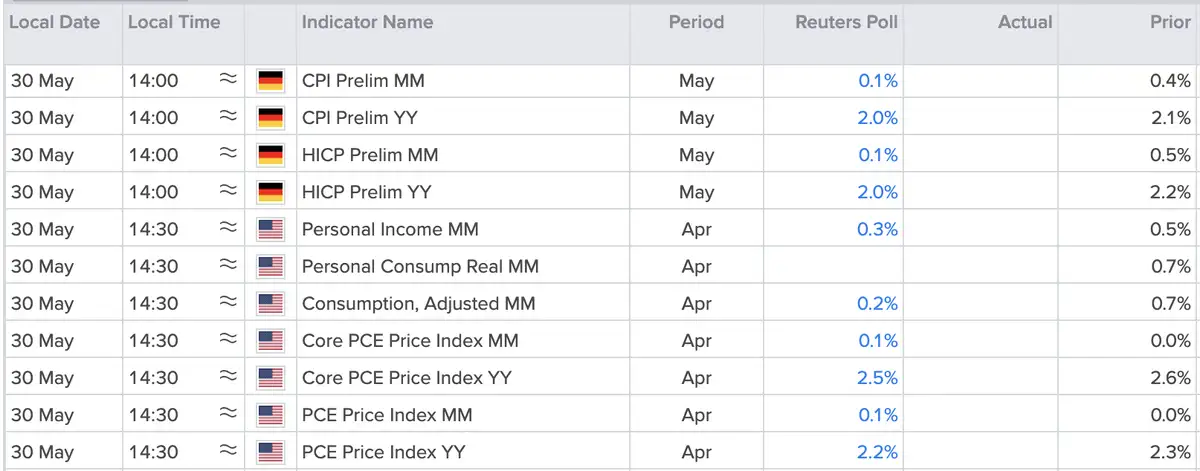
Task: Click the approximate-time symbol in HICP Prelim YY row
Action: (x=227, y=192)
